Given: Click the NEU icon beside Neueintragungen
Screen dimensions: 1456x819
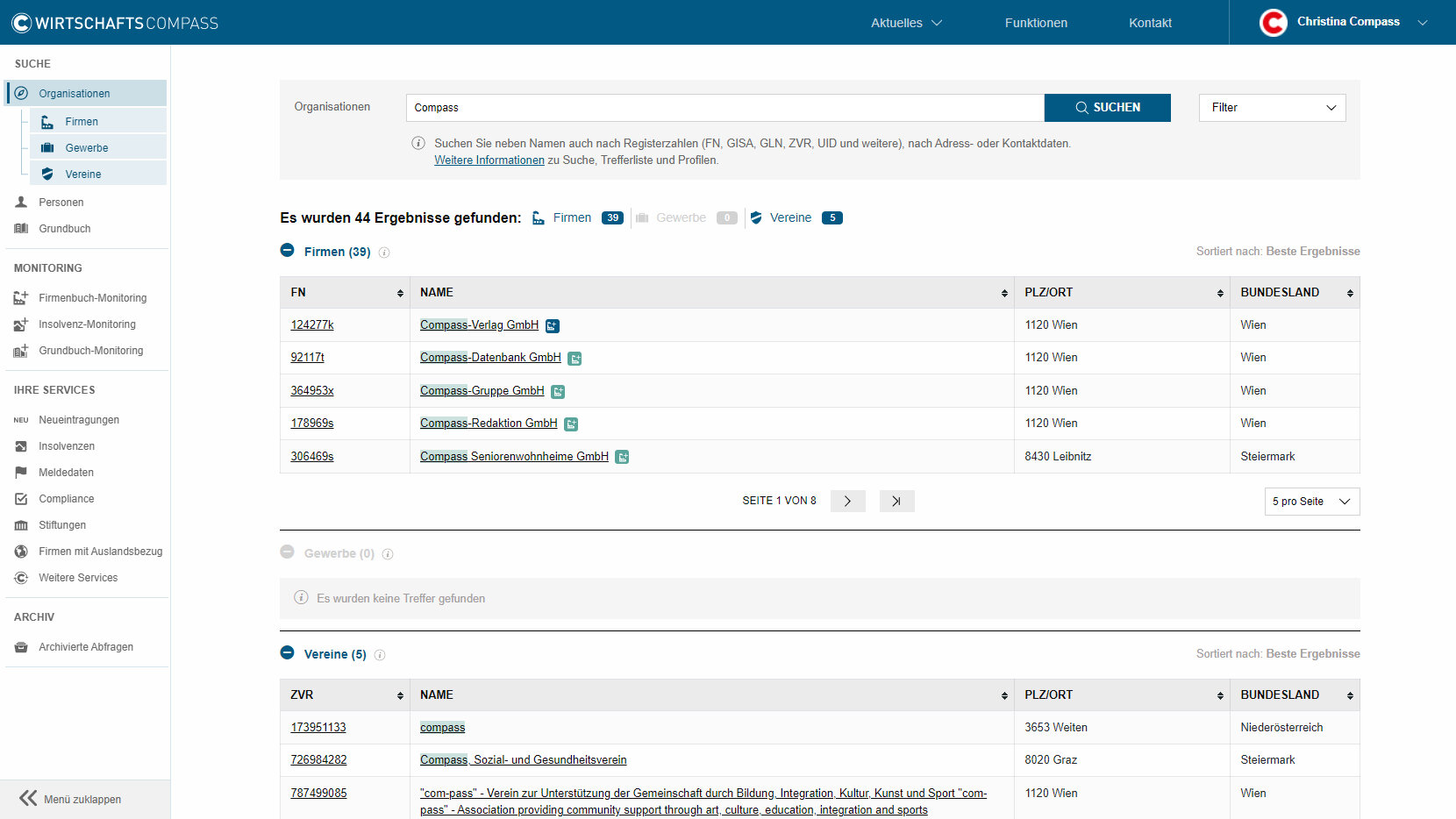Looking at the screenshot, I should [x=21, y=420].
